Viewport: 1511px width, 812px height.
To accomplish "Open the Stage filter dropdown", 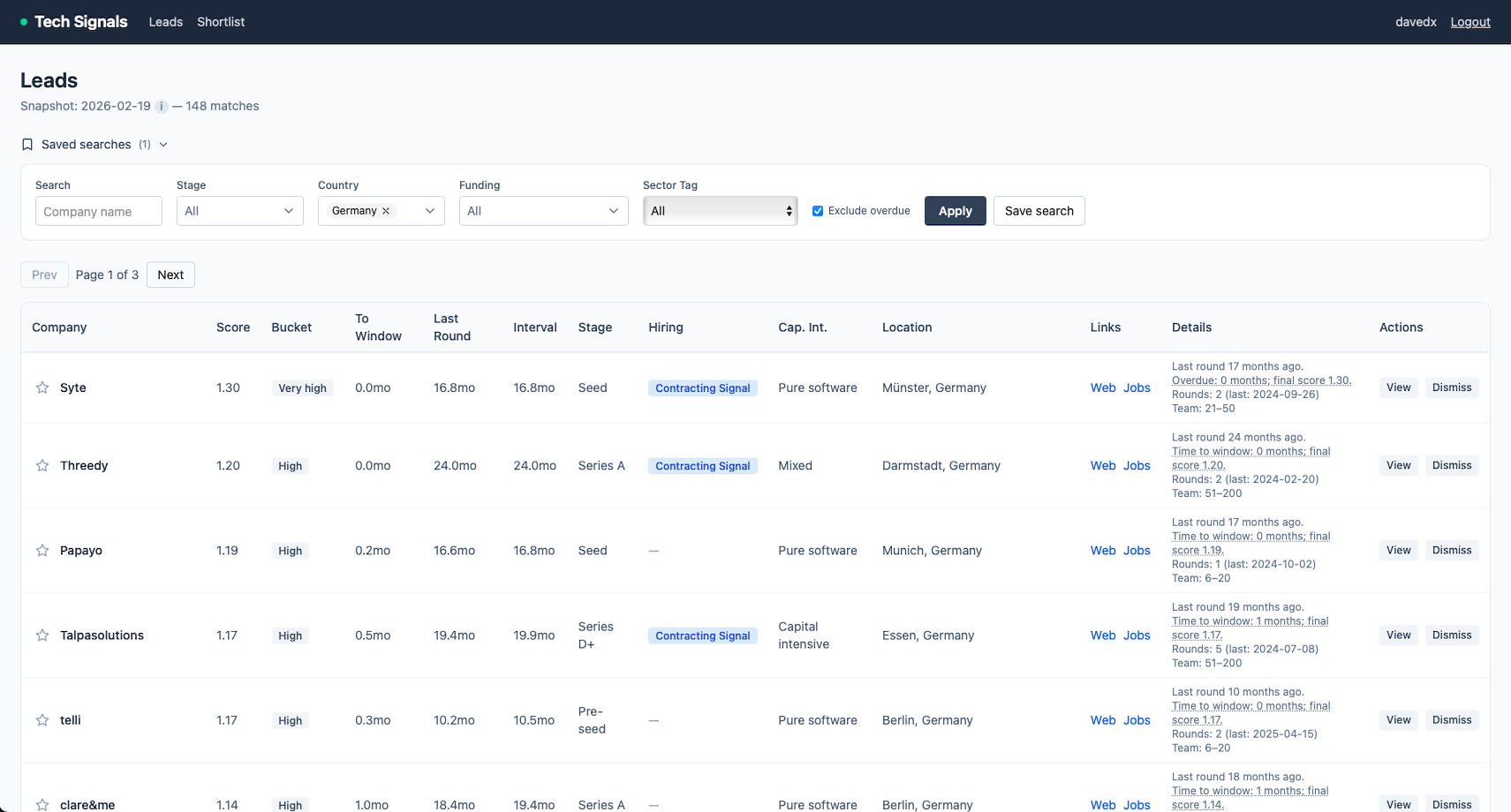I will coord(239,211).
